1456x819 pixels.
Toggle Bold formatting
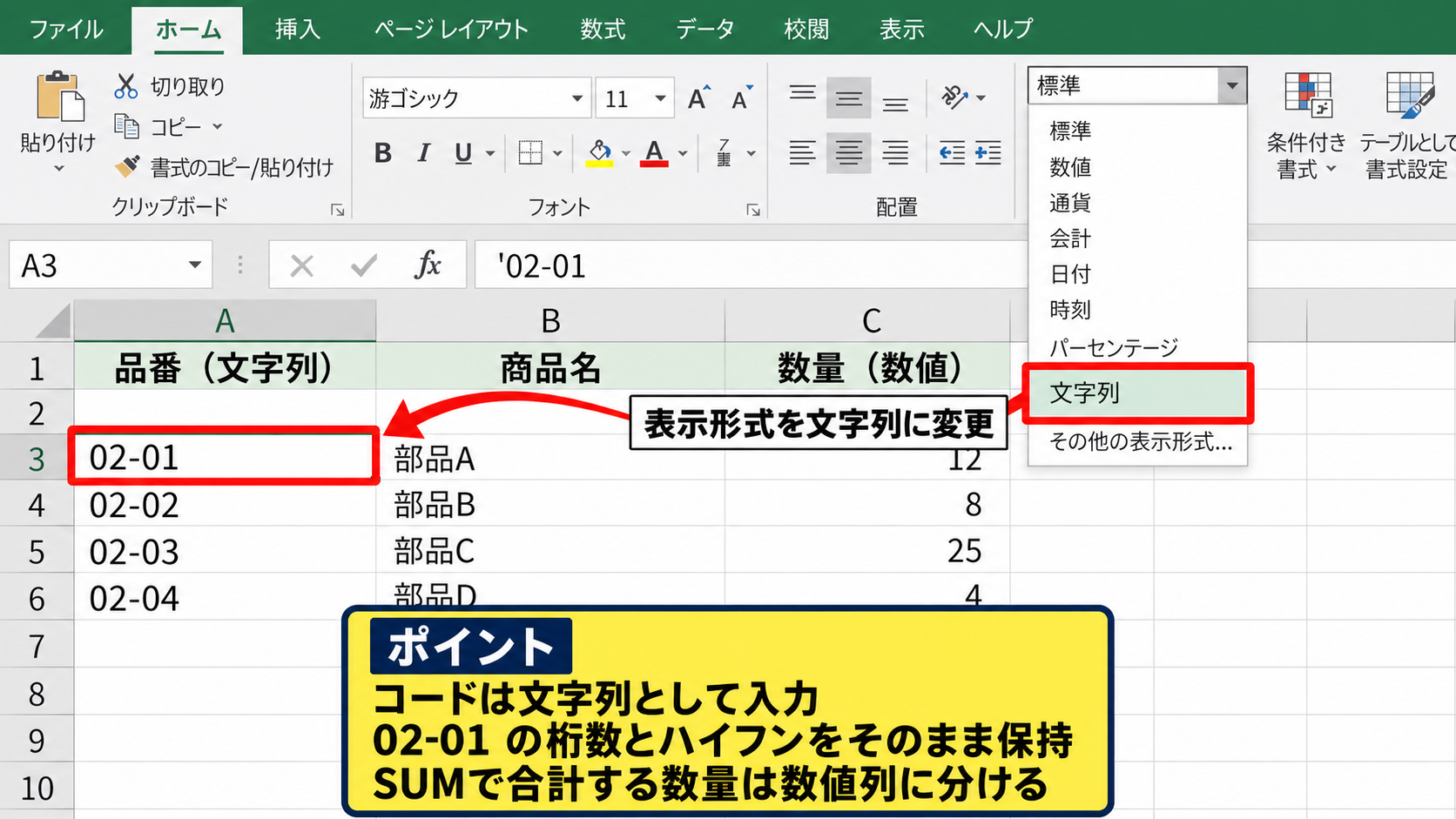click(382, 153)
